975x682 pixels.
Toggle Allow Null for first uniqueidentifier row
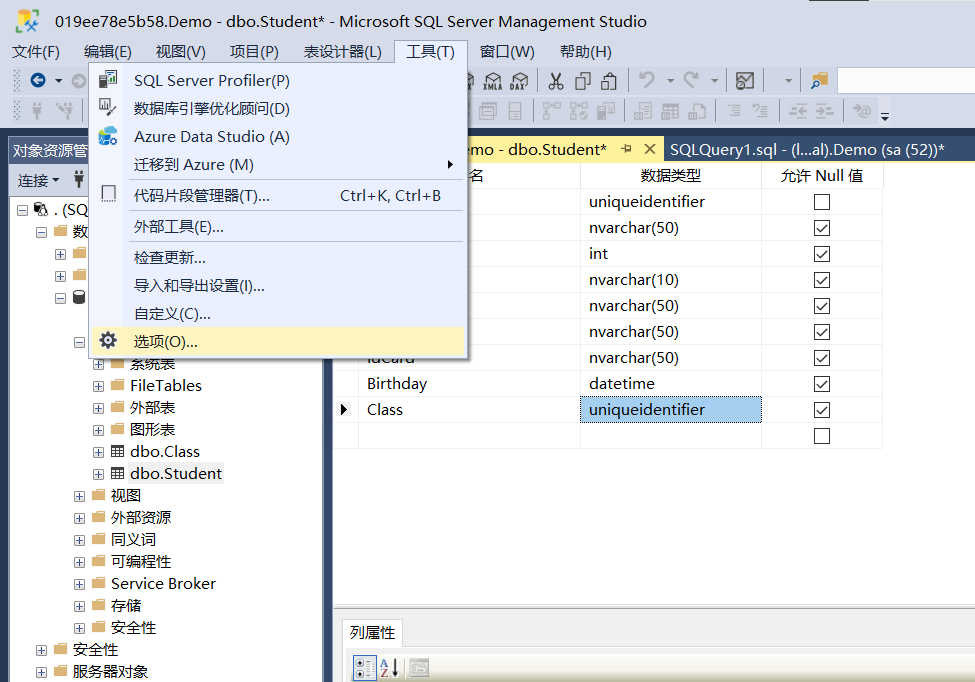[821, 202]
